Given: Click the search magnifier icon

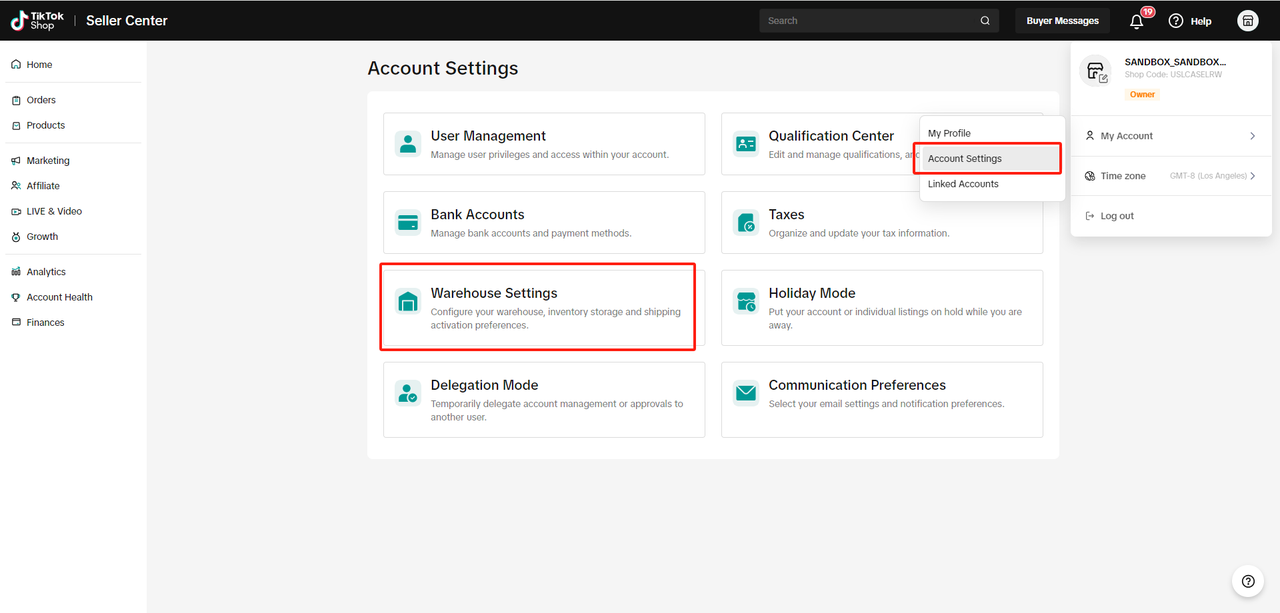Looking at the screenshot, I should point(985,21).
